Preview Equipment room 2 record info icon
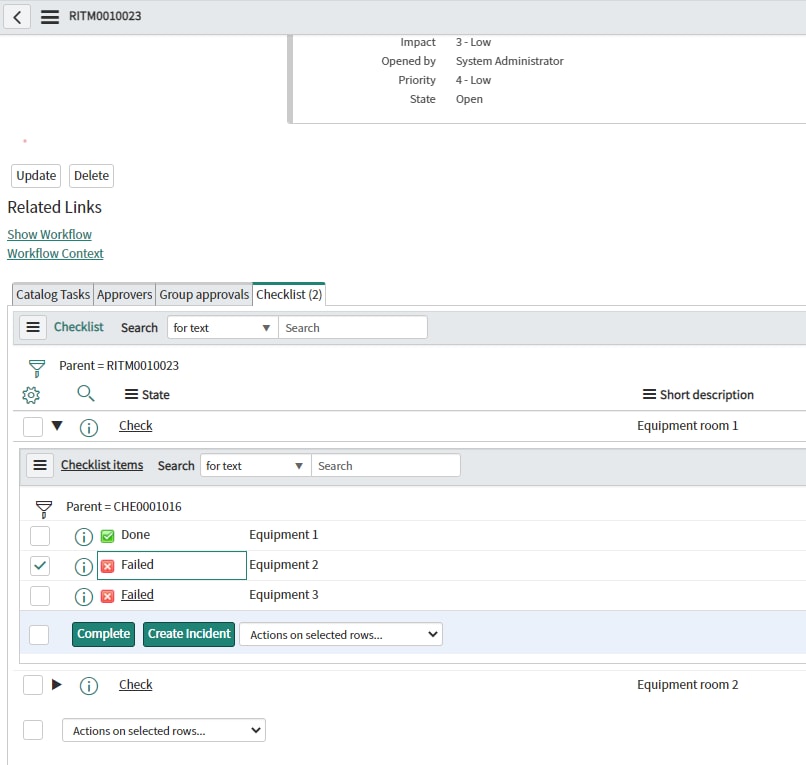This screenshot has height=765, width=806. 88,686
